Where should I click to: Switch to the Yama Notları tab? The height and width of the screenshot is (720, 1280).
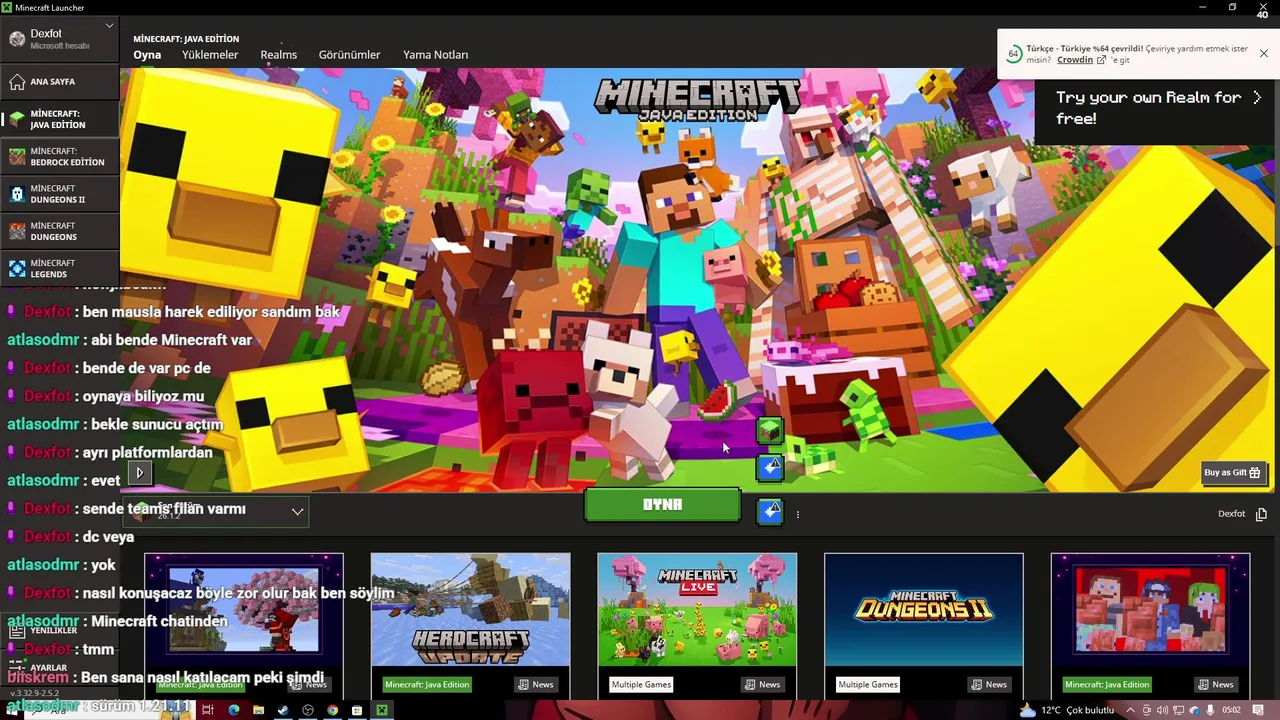435,55
